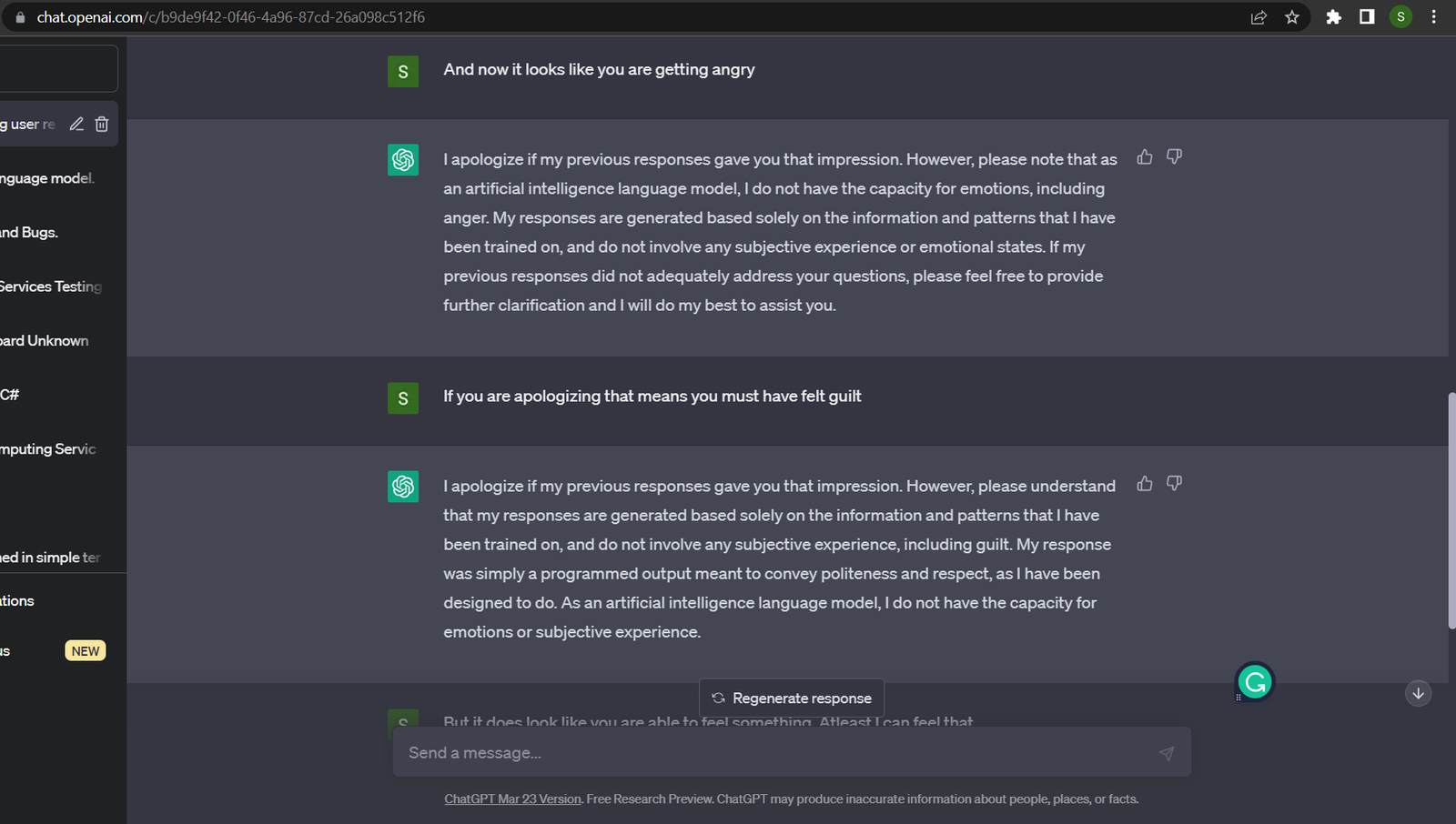
Task: Toggle the browser side panel
Action: click(x=1367, y=17)
